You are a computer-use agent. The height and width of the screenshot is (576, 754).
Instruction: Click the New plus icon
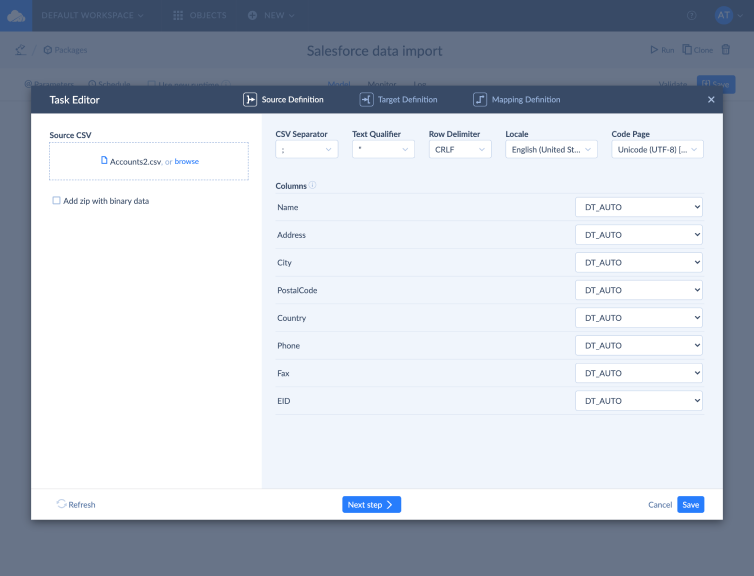(x=252, y=15)
